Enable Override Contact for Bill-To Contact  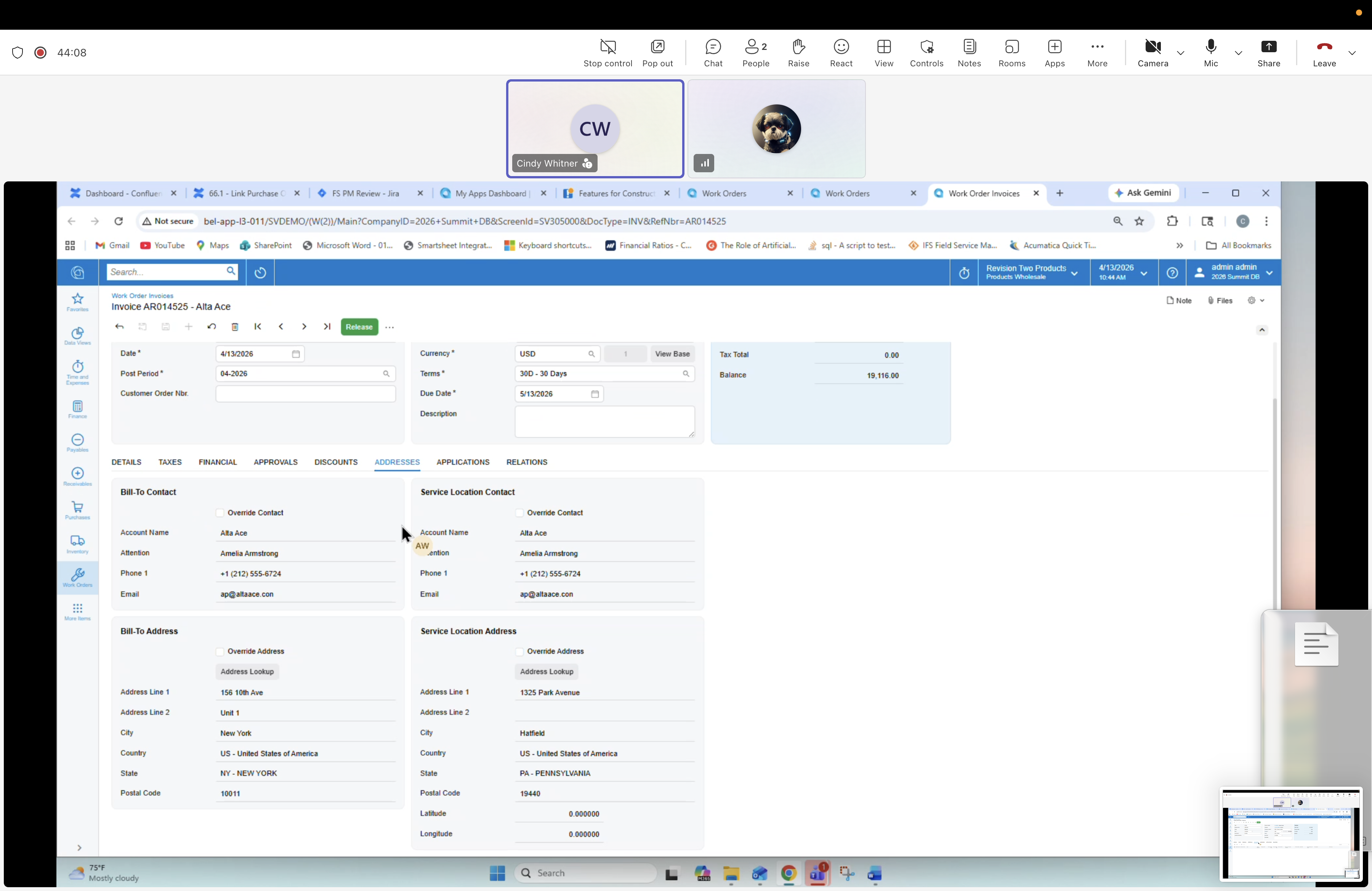tap(220, 512)
